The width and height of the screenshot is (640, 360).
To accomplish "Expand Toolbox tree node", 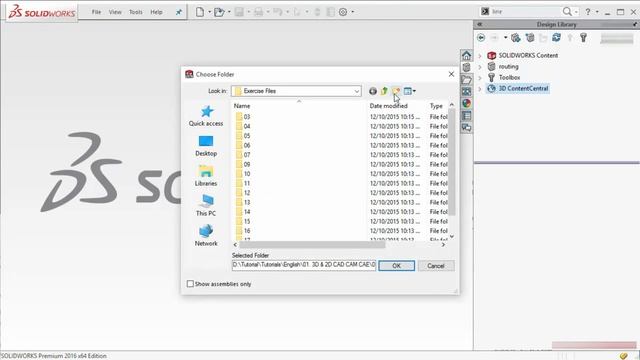I will [x=480, y=78].
